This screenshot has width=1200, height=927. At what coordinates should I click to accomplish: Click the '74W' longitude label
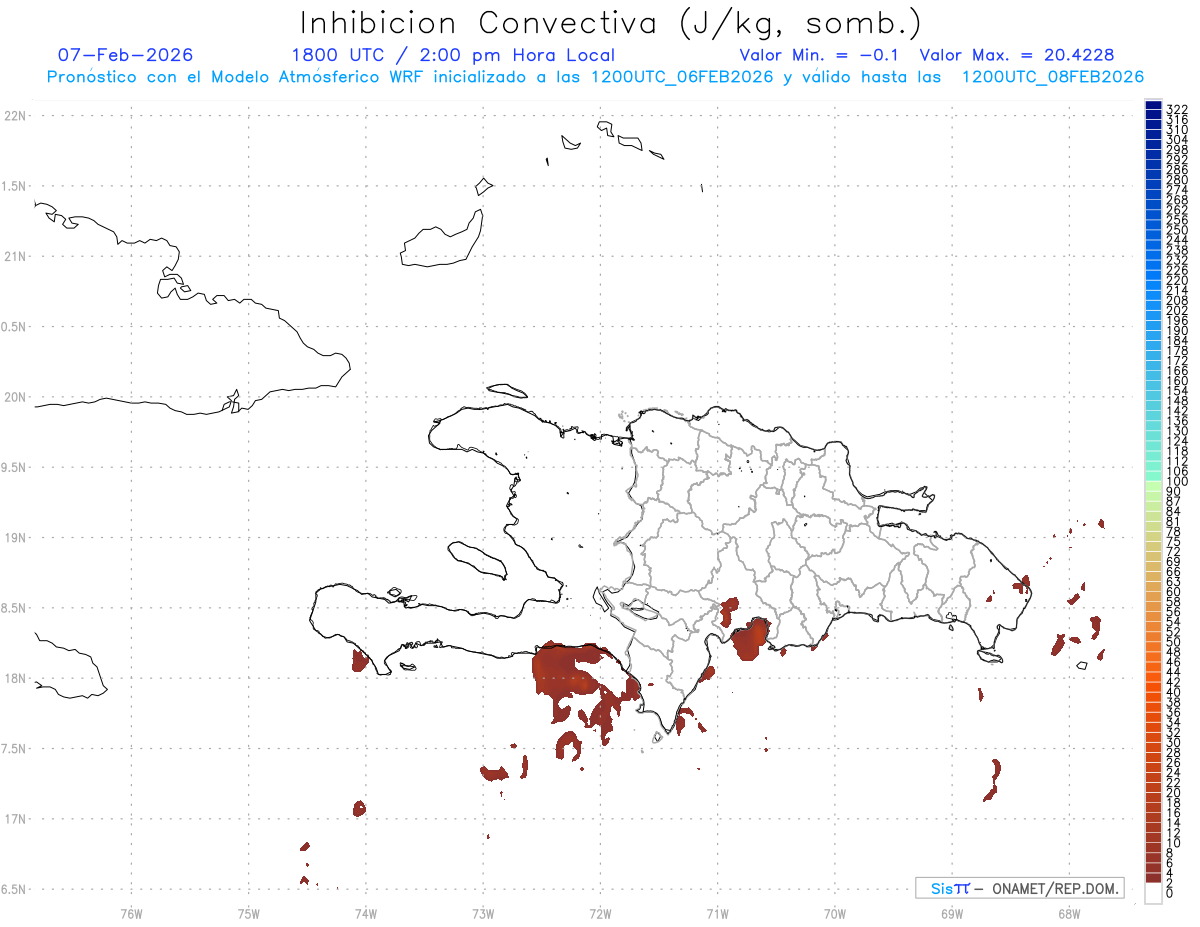pos(366,913)
